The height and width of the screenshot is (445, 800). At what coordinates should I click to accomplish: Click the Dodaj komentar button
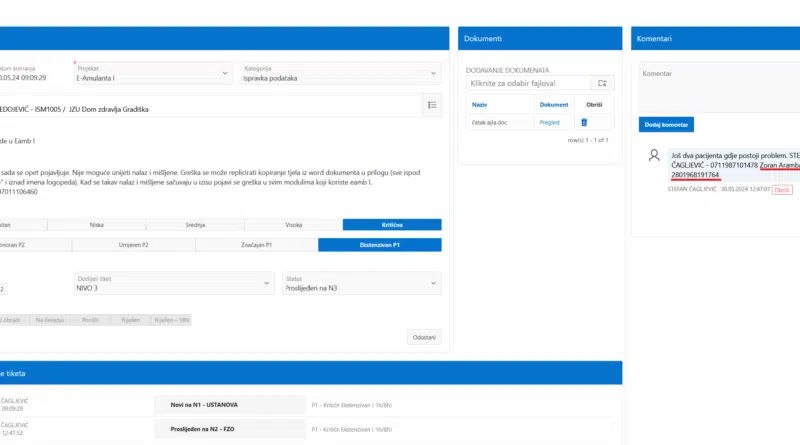666,125
